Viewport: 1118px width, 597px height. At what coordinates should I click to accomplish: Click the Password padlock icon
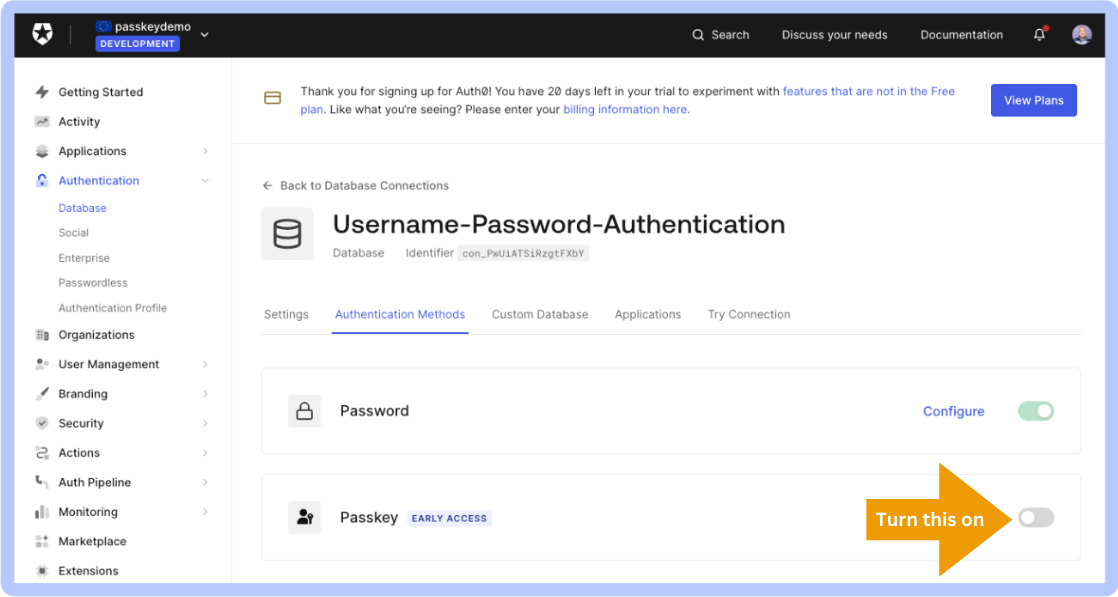304,411
